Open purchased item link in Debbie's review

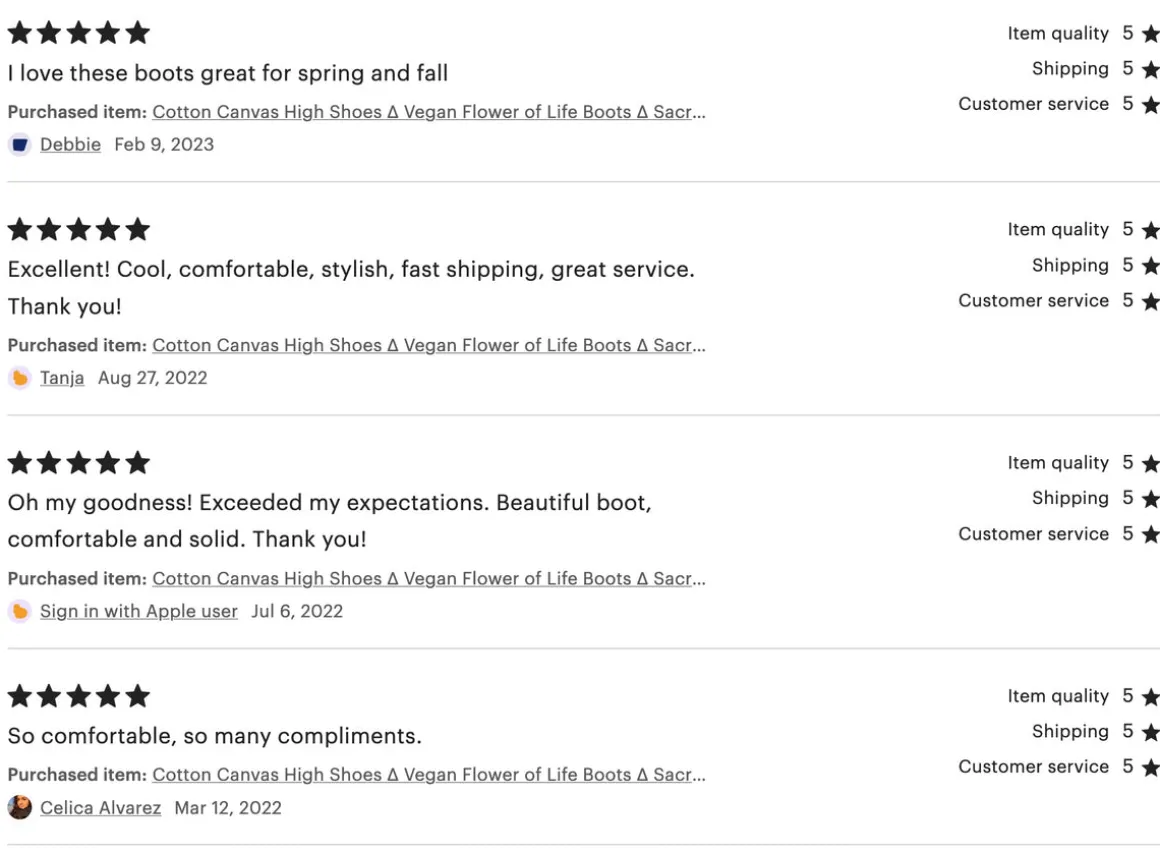(428, 112)
